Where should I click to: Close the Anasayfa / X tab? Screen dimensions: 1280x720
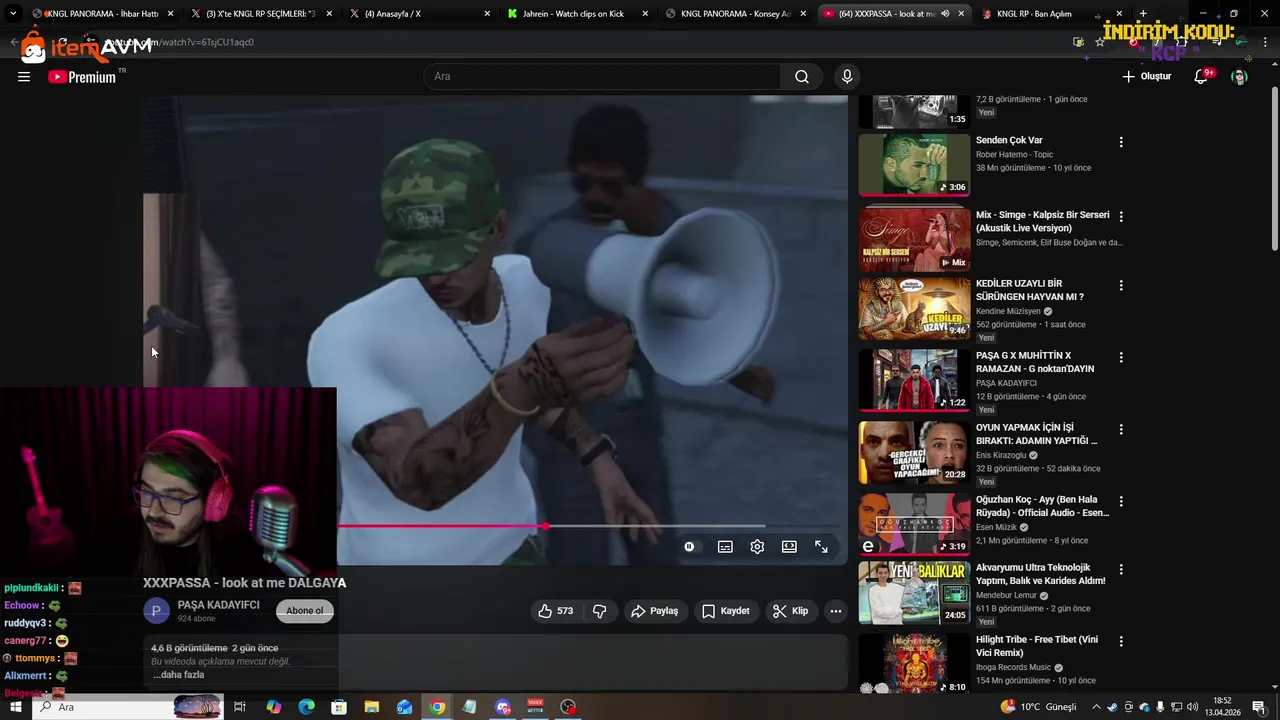tap(487, 14)
